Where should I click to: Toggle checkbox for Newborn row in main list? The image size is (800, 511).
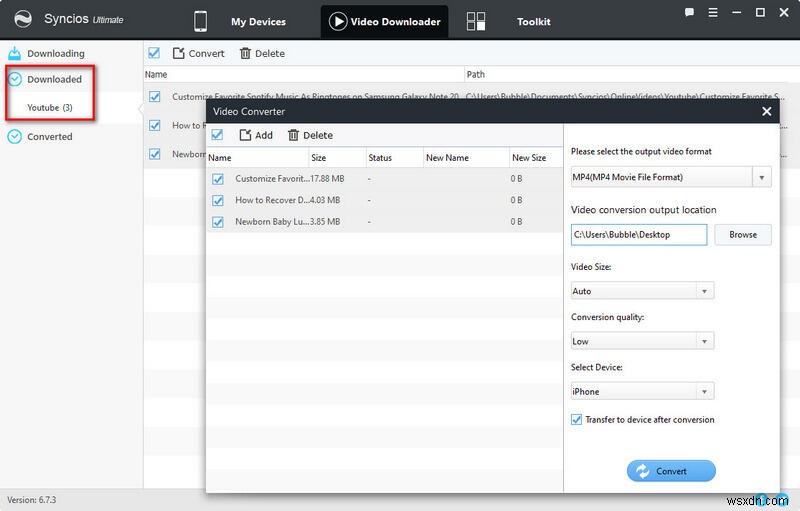(155, 154)
